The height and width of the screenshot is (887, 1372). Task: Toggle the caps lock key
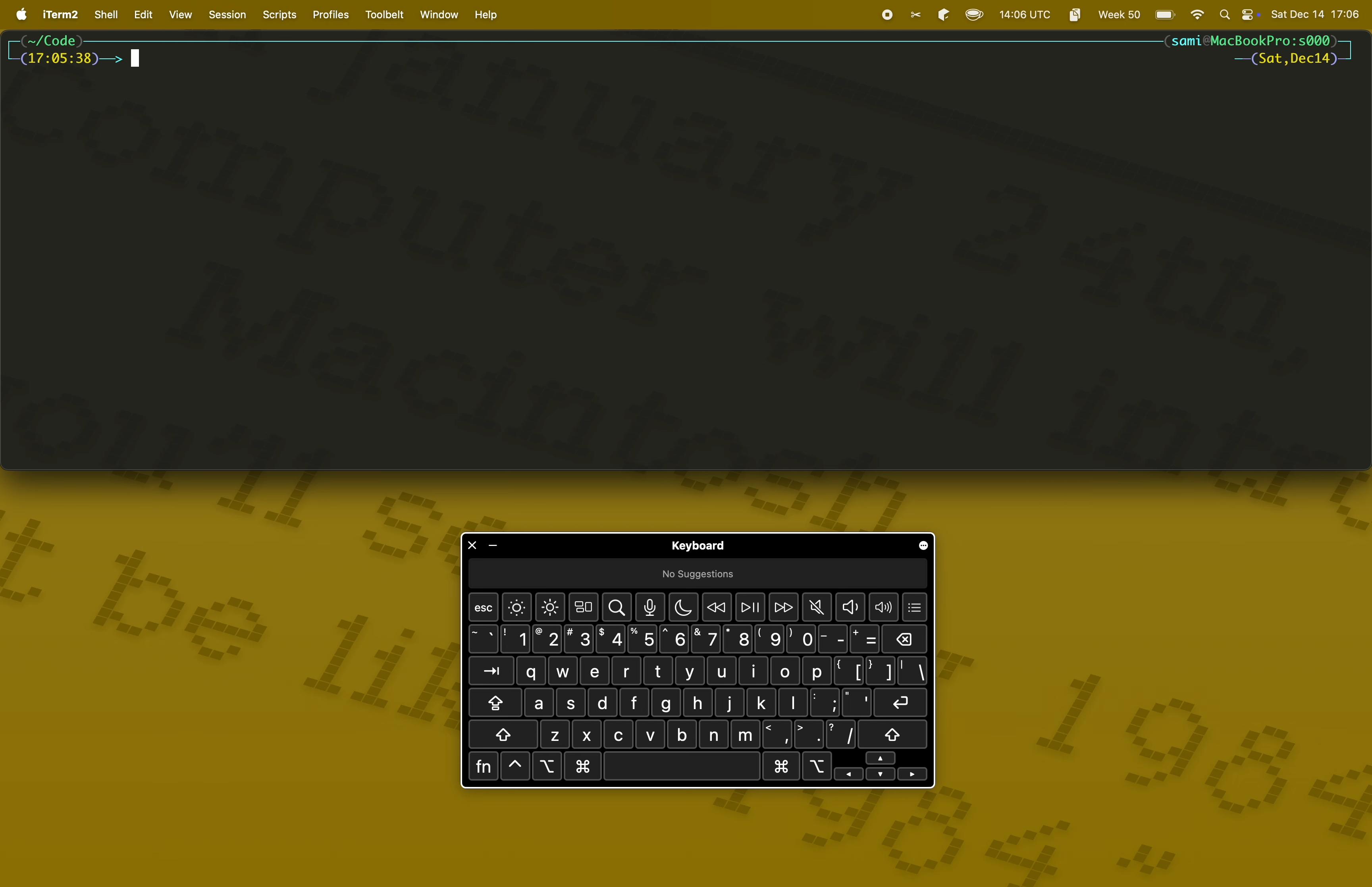click(x=495, y=703)
